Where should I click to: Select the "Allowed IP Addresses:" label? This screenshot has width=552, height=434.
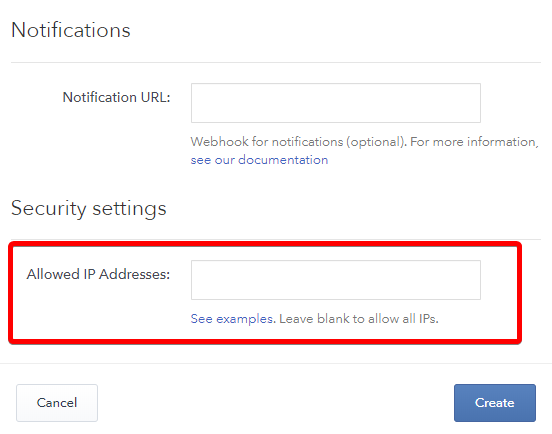[98, 274]
